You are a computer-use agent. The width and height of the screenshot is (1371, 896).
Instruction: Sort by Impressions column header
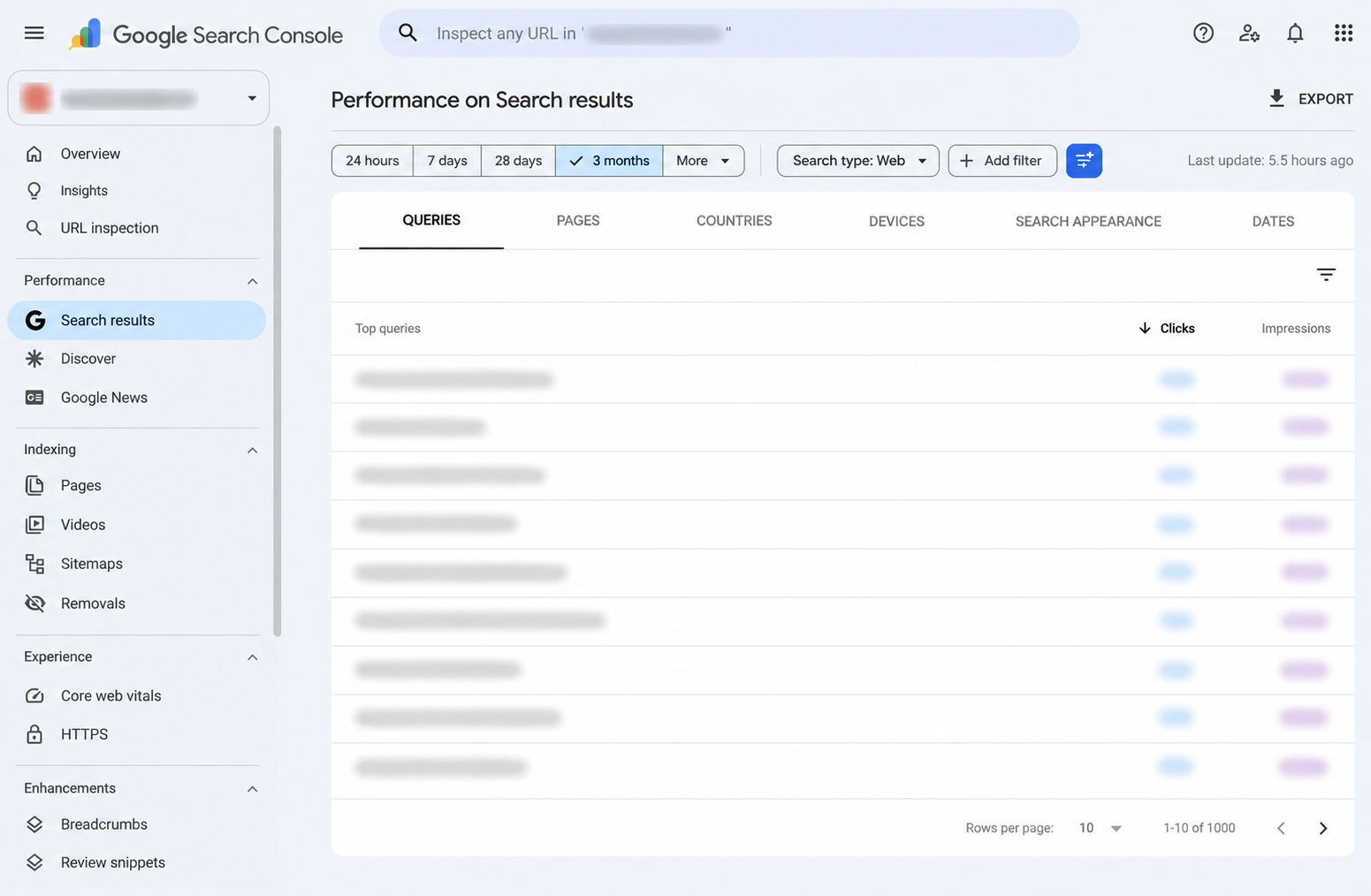[1296, 329]
